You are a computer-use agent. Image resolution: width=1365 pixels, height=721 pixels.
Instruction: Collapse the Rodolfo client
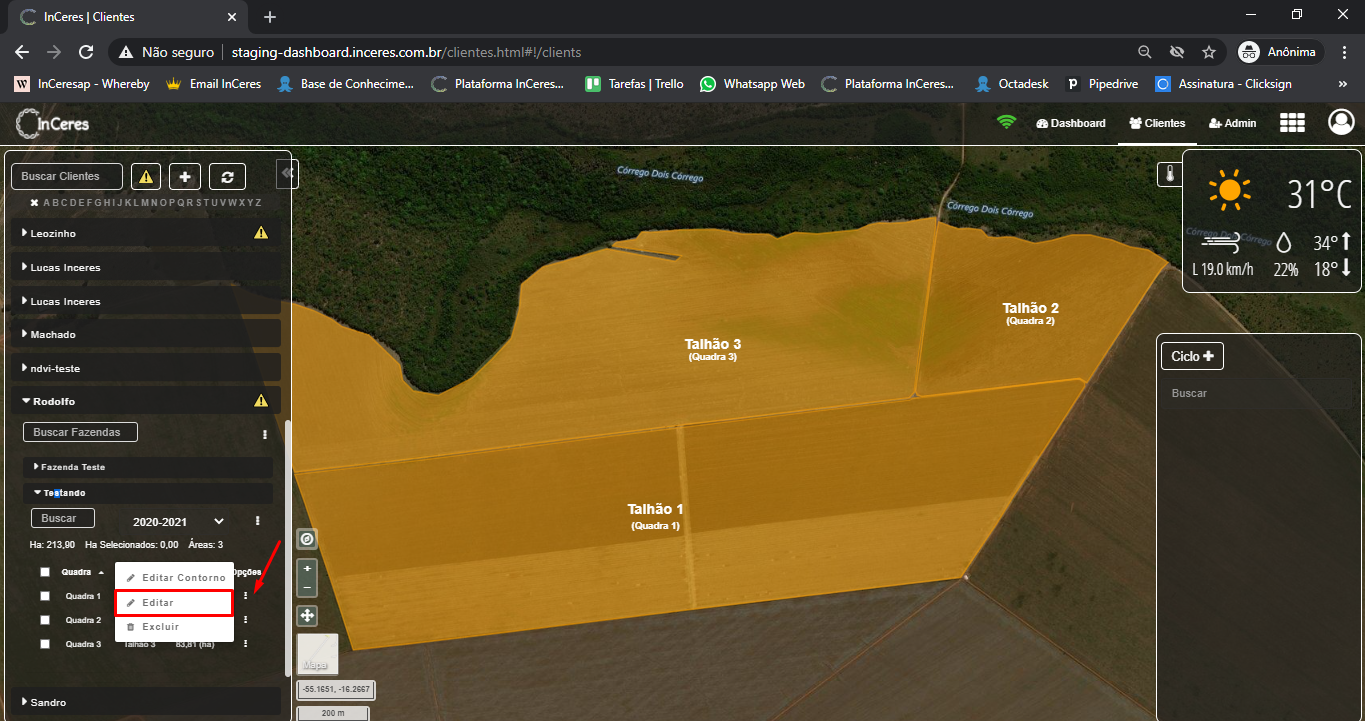point(145,401)
